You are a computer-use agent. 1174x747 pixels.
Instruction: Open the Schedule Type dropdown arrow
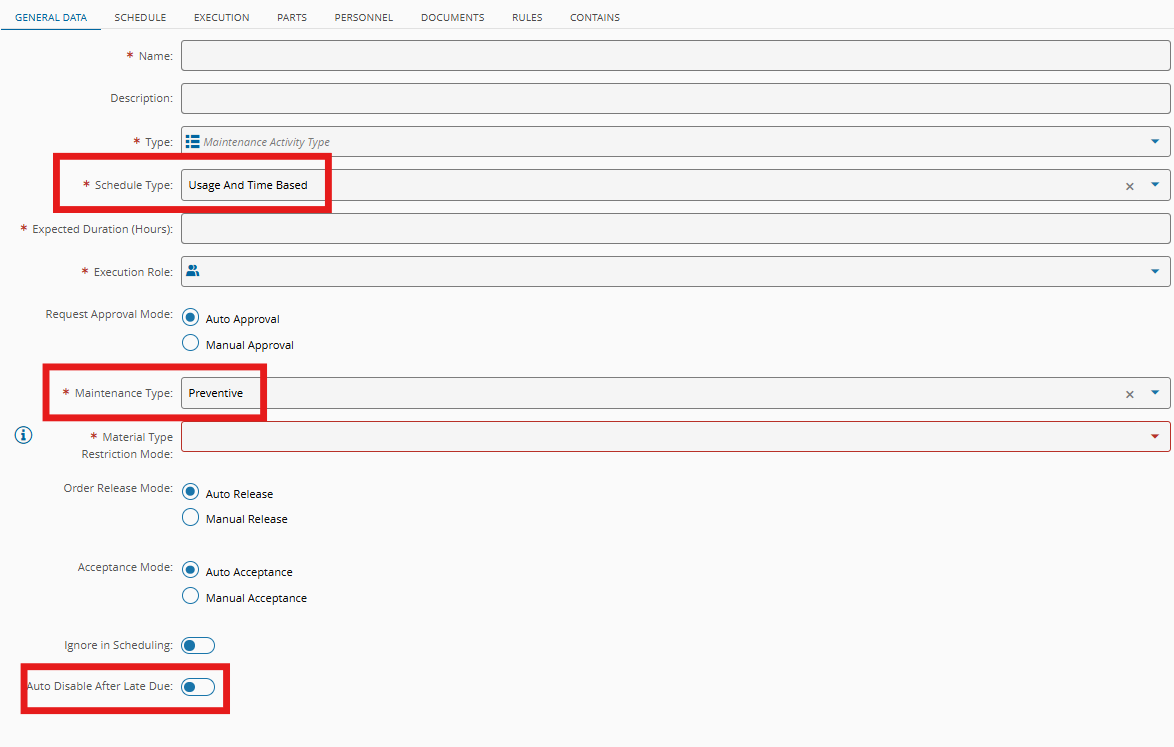point(1155,184)
